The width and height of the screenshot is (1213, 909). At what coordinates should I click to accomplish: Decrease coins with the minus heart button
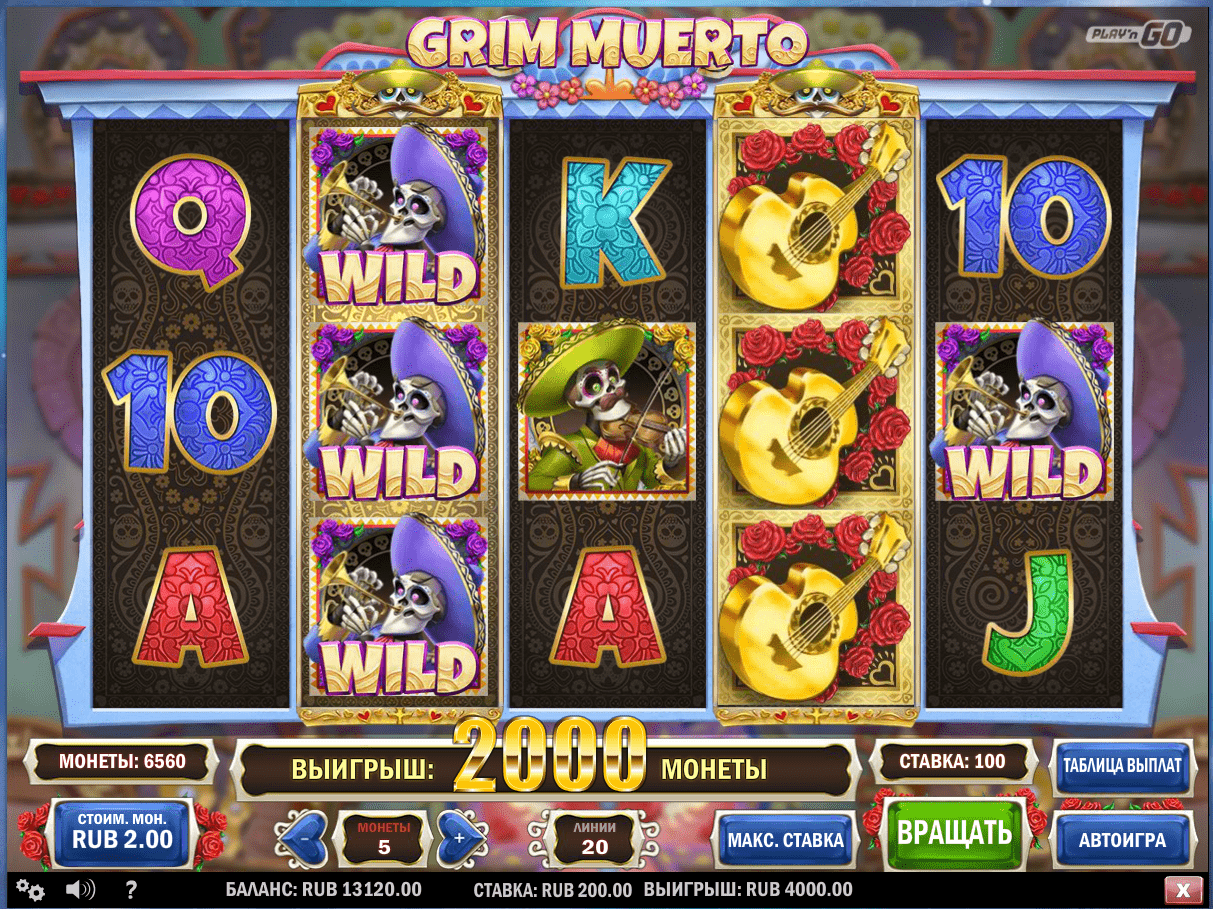(302, 838)
